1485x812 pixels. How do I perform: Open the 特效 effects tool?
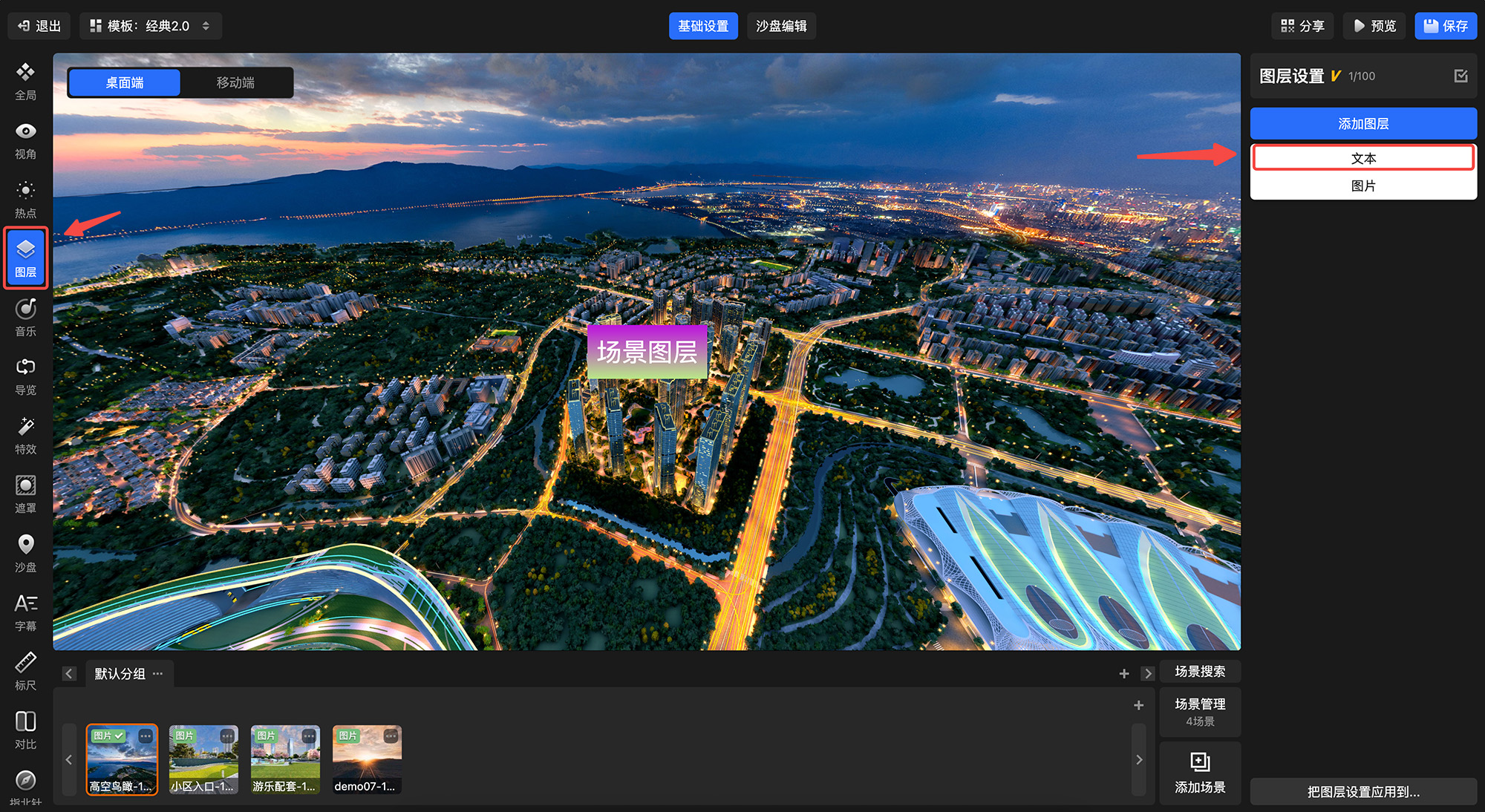click(x=25, y=435)
